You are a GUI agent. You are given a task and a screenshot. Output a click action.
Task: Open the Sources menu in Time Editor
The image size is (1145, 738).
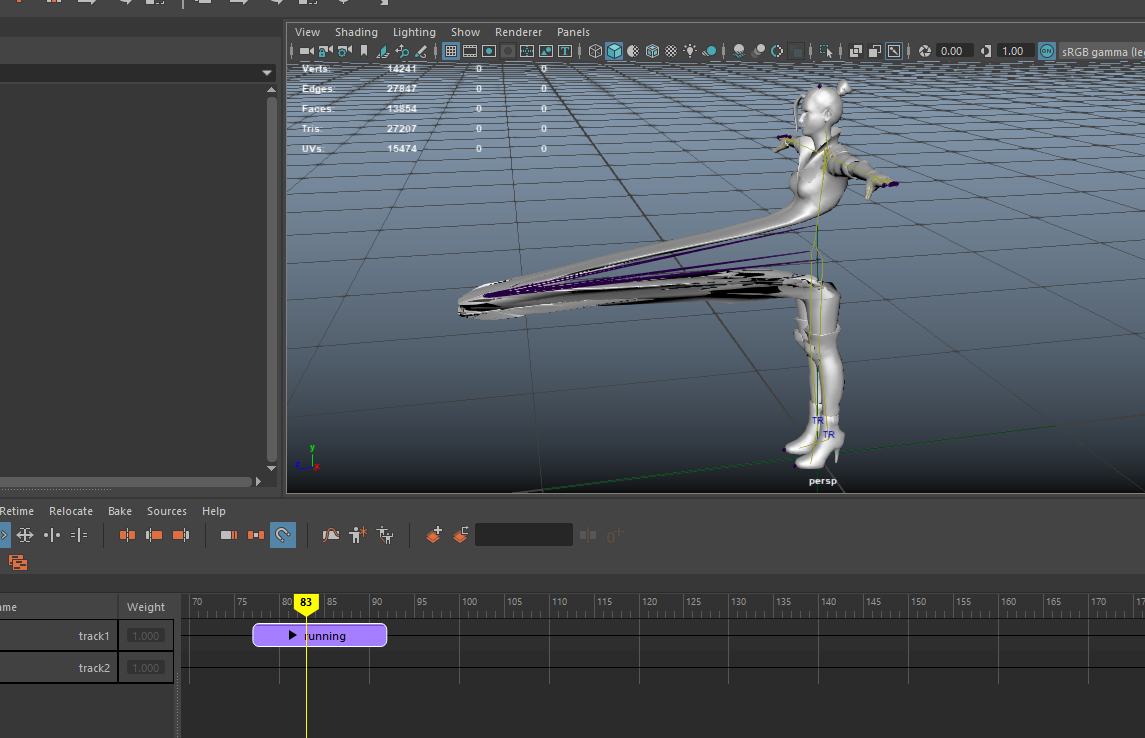click(x=167, y=511)
